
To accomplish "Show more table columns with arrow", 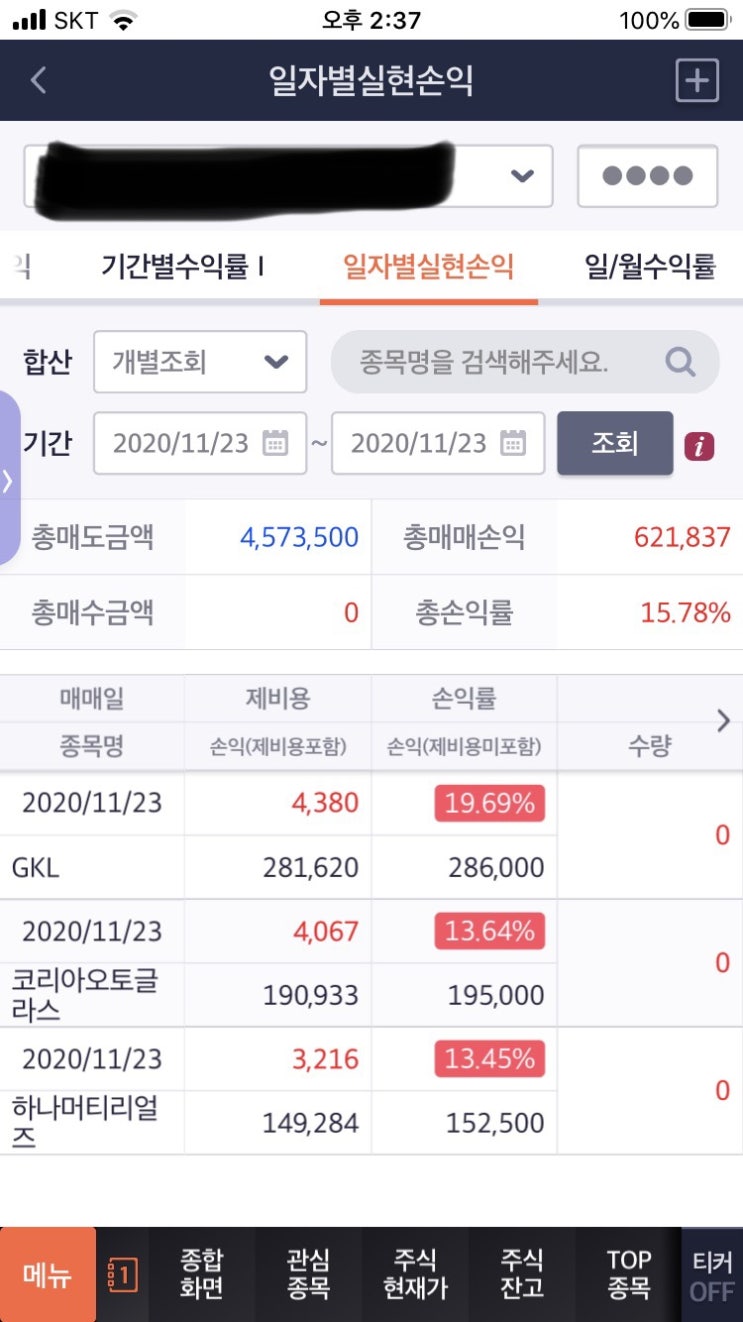I will click(x=724, y=721).
